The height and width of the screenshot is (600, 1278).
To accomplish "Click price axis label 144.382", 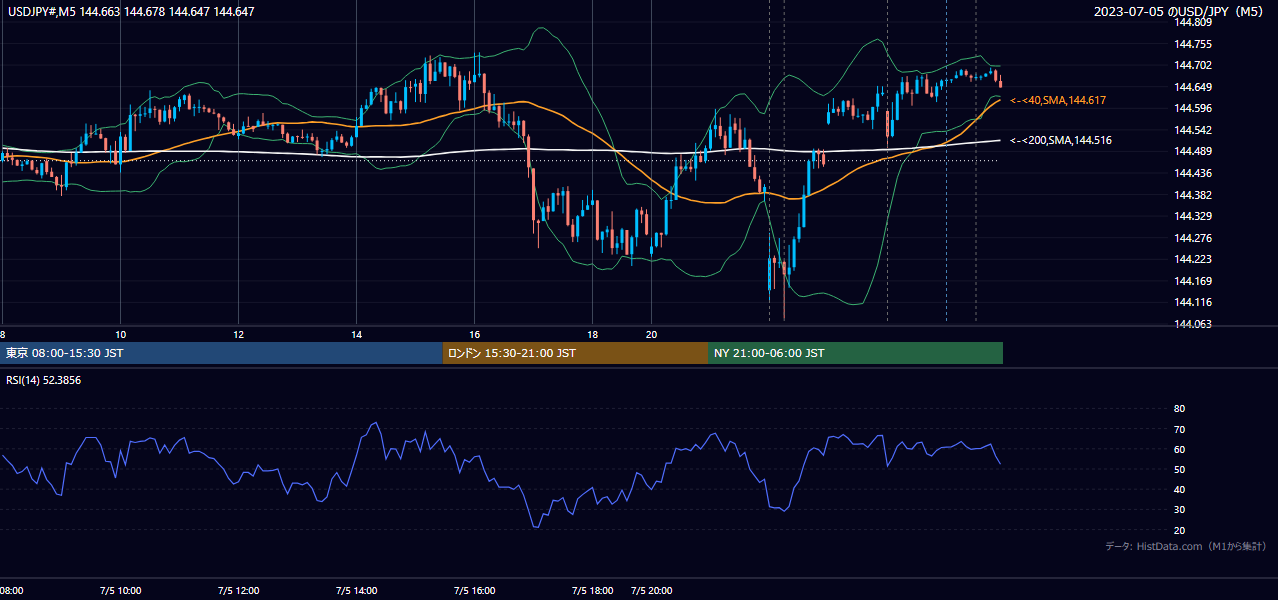I will point(1193,195).
